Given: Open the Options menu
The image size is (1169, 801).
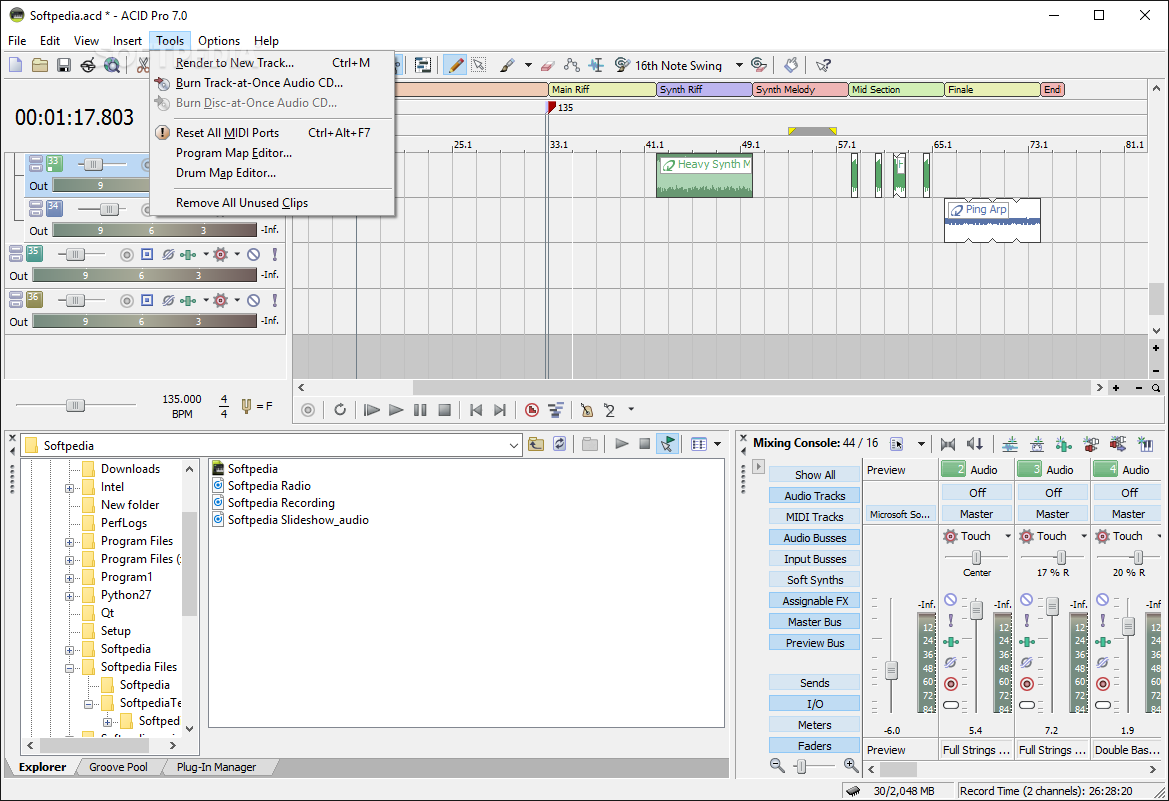Looking at the screenshot, I should click(218, 41).
